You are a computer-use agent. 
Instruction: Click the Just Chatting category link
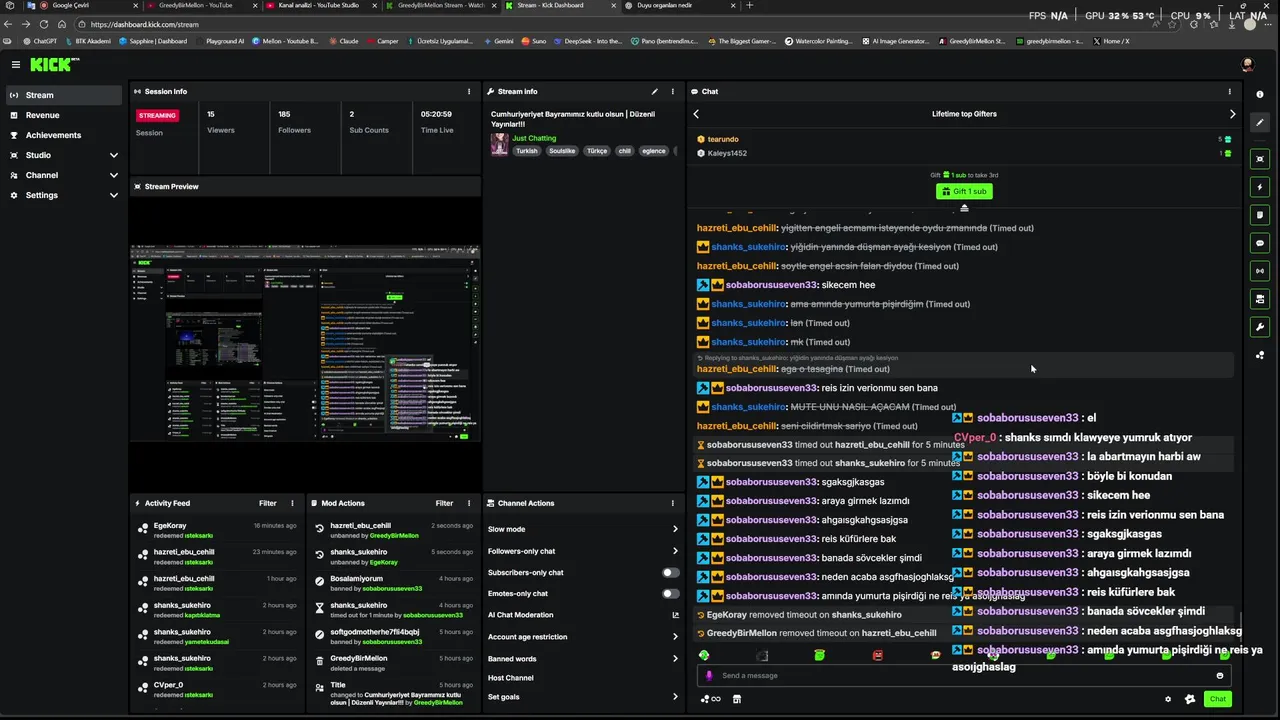[534, 138]
